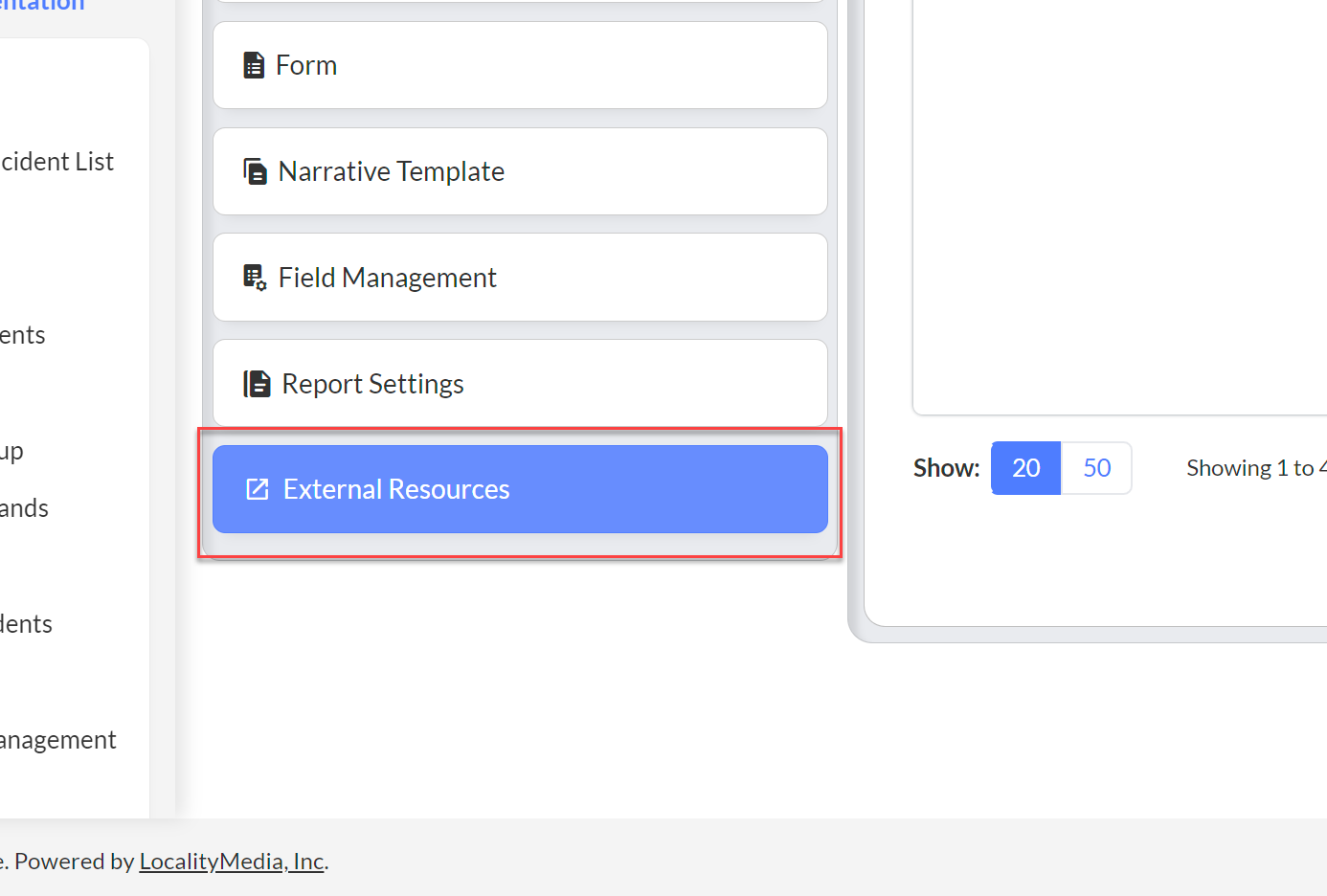This screenshot has height=896, width=1327.
Task: Open the partially visible Incident List sidebar item
Action: (57, 162)
